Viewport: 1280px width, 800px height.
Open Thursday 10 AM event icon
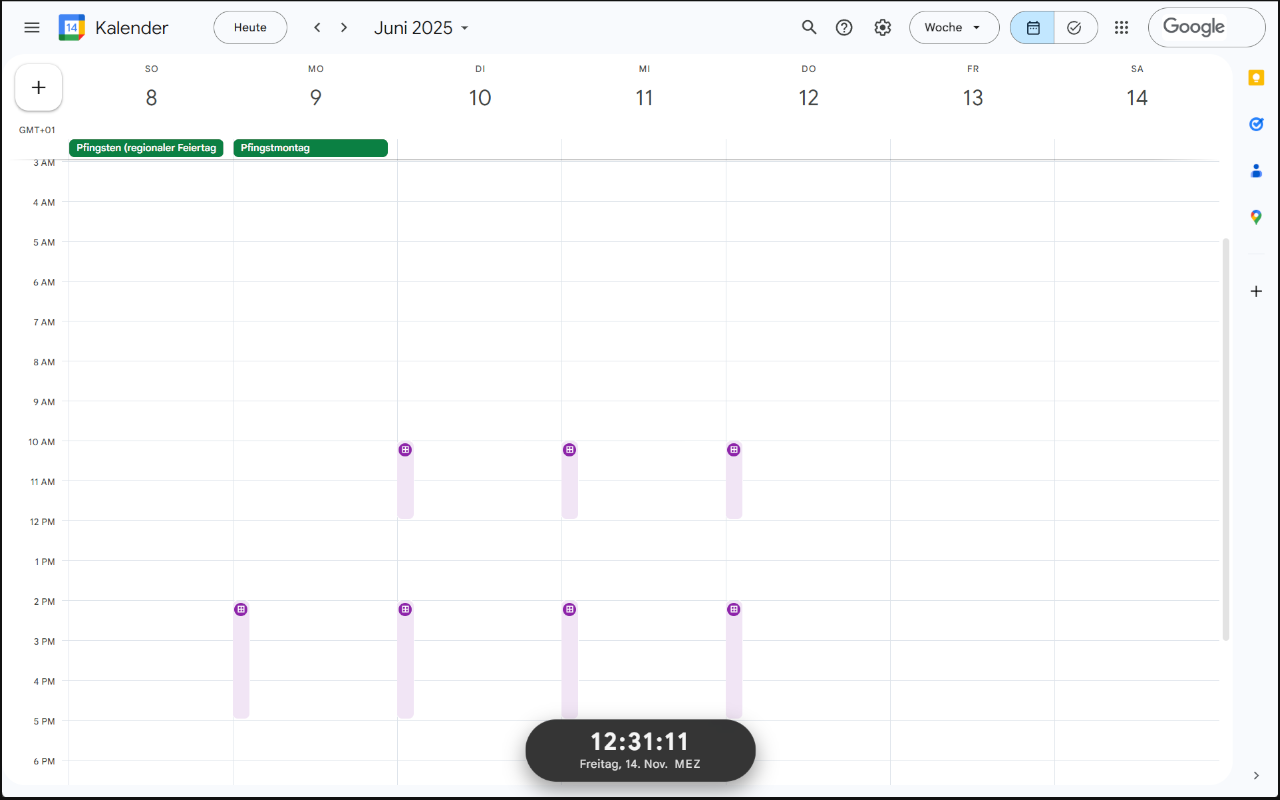point(734,450)
